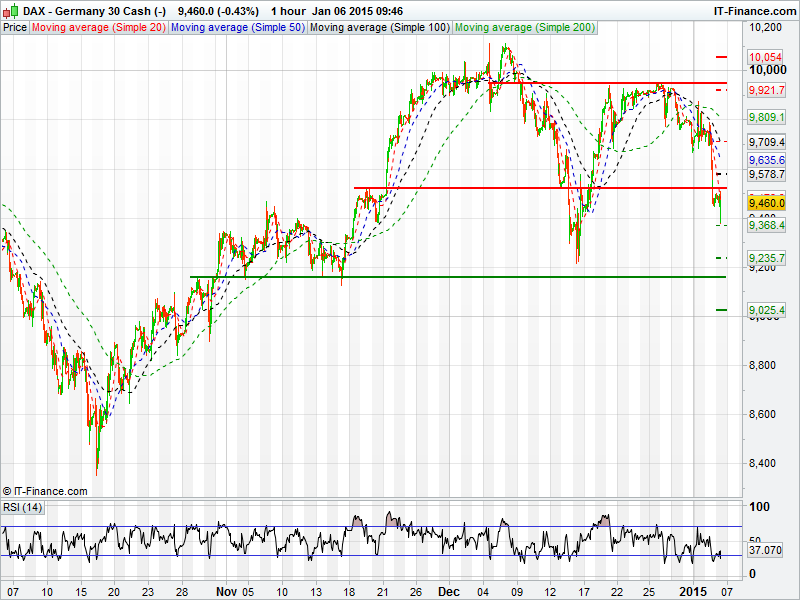Viewport: 800px width, 600px height.
Task: Click the 8,600 axis price level
Action: [x=762, y=414]
